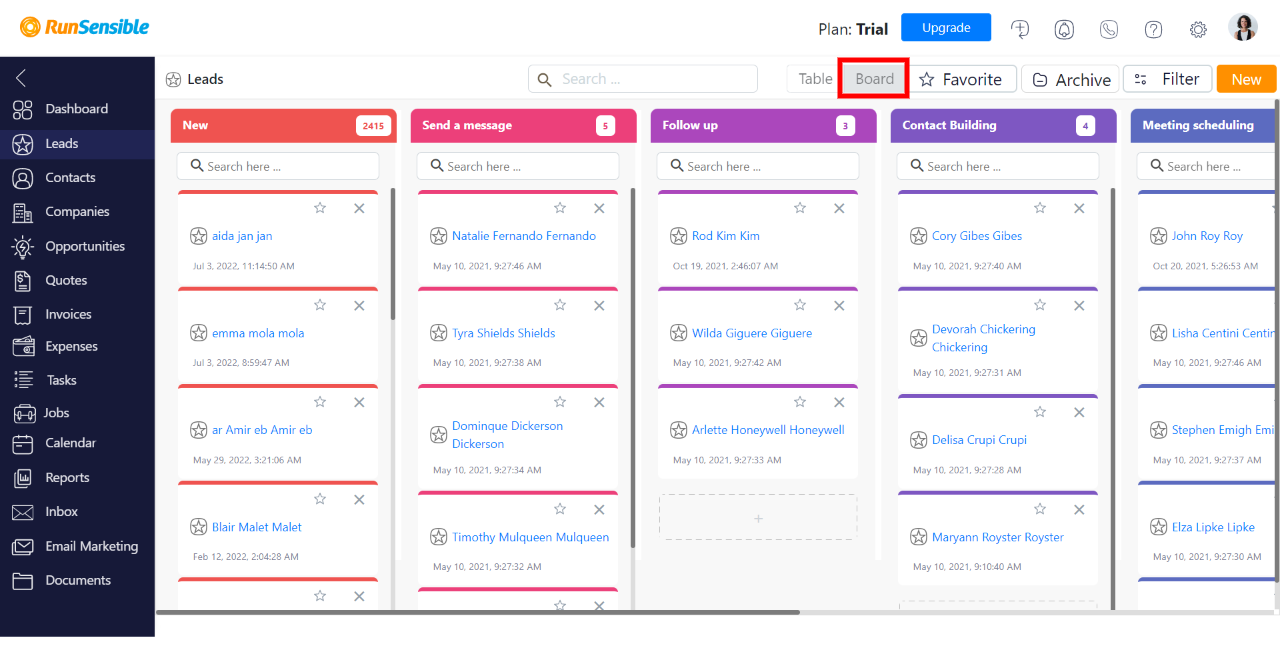Click the Meeting scheduling column header
Viewport: 1280px width, 646px height.
(x=1205, y=126)
